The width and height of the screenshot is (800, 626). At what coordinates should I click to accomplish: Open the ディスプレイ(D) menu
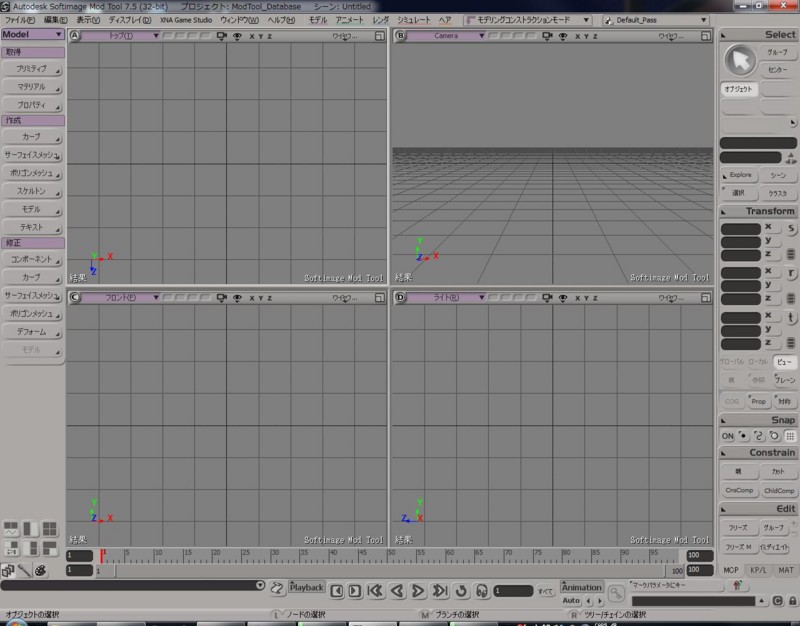(x=130, y=20)
